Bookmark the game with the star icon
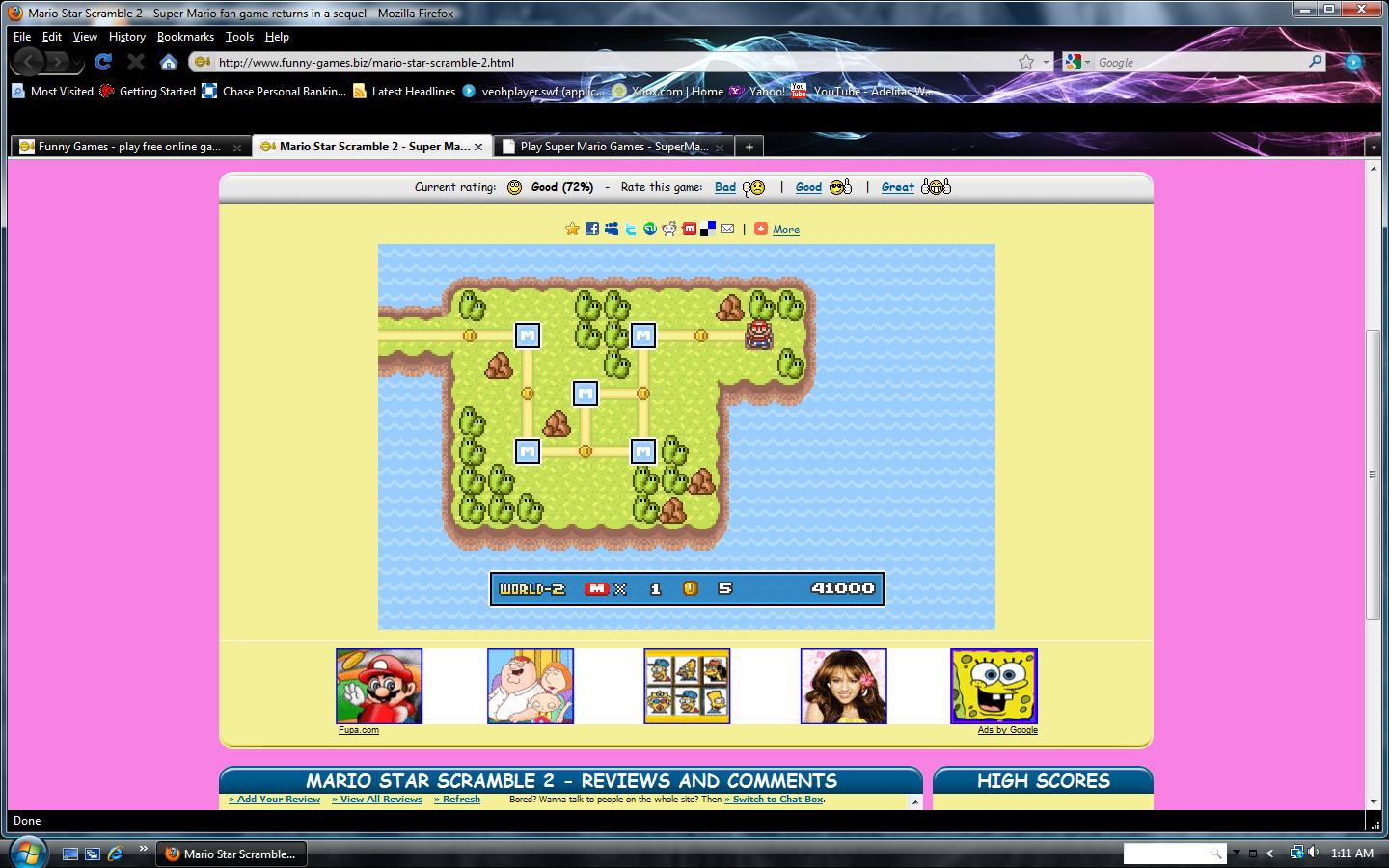The image size is (1389, 868). 574,229
